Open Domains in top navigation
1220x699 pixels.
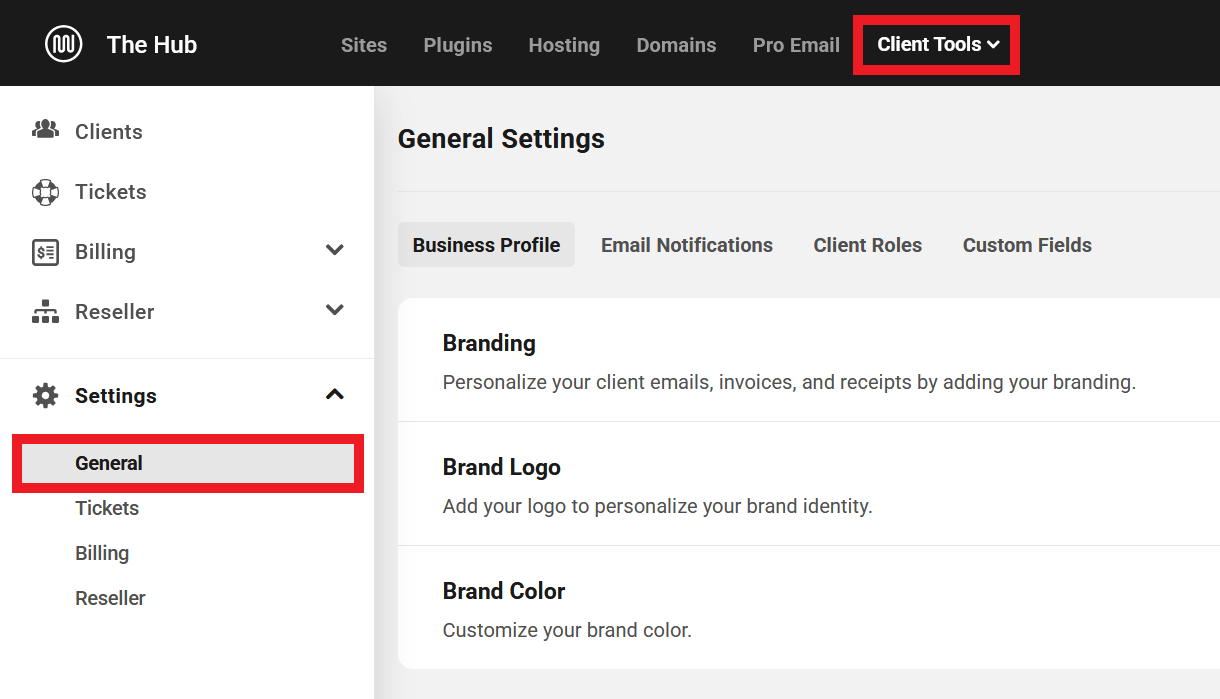tap(676, 45)
